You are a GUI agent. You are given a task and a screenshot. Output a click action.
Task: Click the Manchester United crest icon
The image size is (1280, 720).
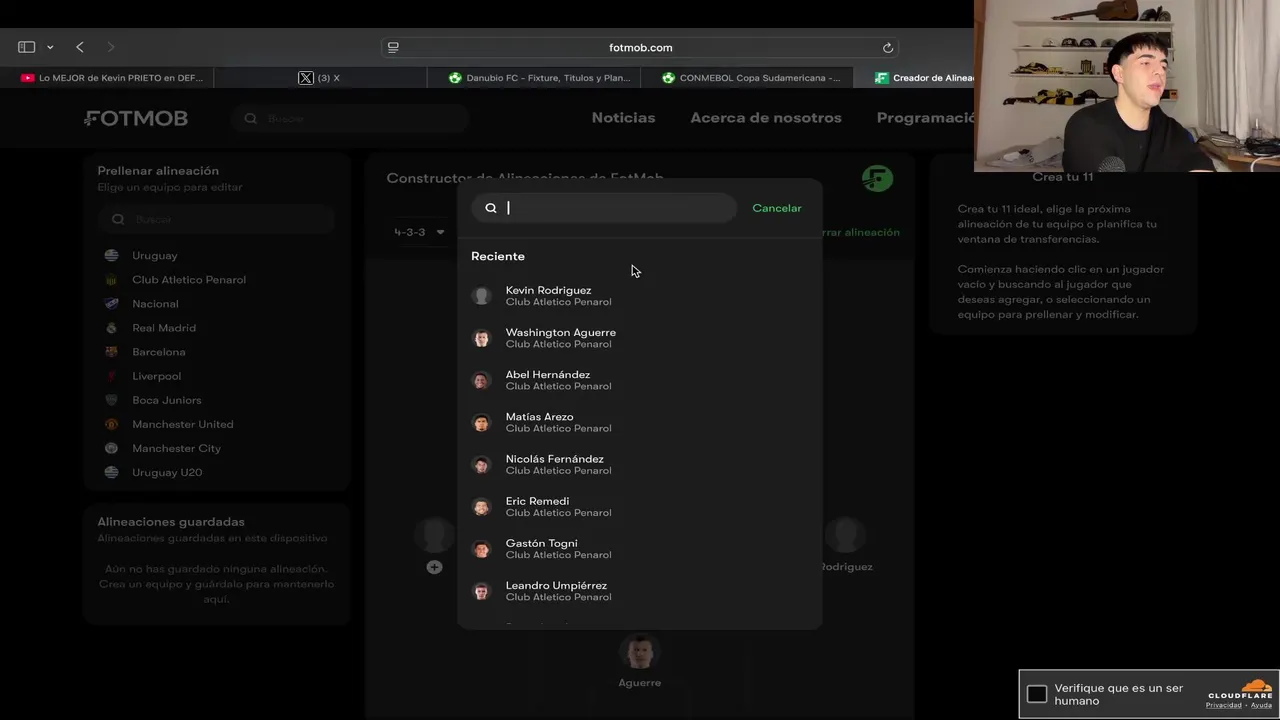tap(111, 424)
